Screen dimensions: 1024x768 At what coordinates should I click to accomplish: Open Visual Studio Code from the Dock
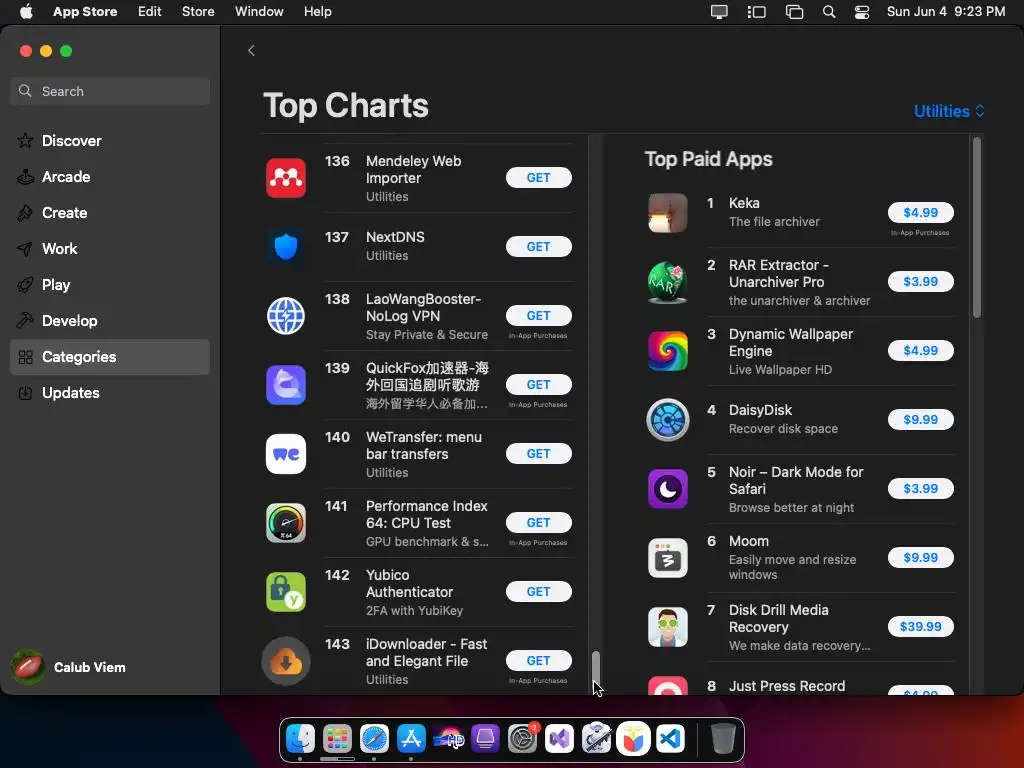671,739
